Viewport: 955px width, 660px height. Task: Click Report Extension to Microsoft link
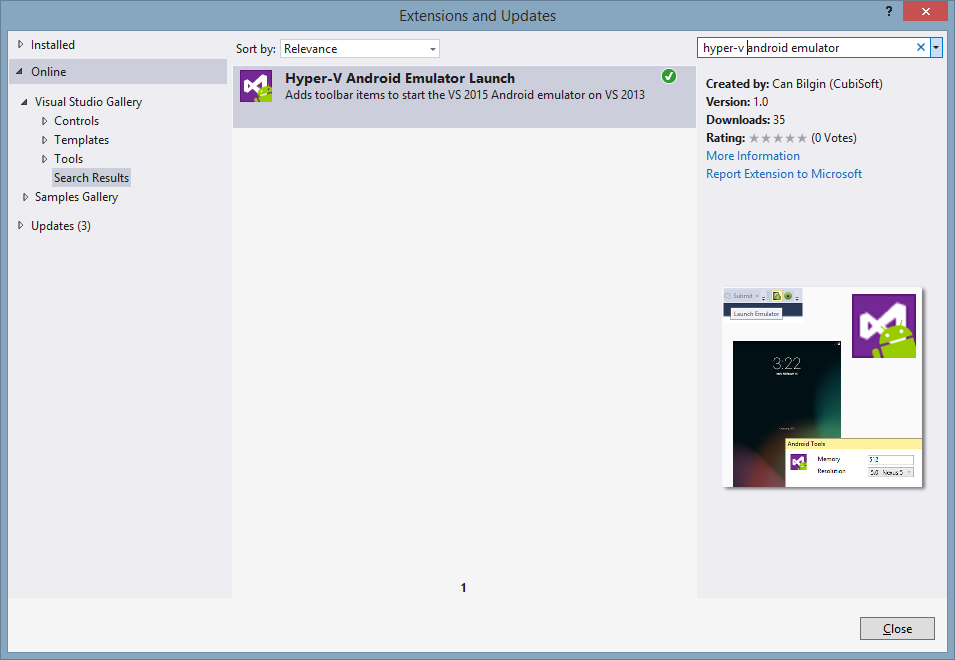tap(783, 174)
